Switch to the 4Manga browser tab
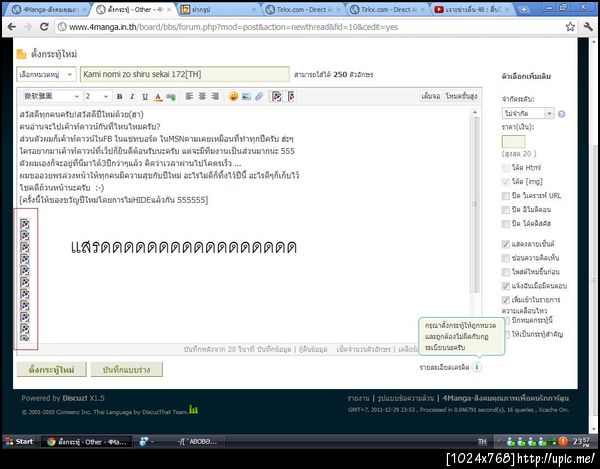The image size is (600, 469). click(48, 10)
